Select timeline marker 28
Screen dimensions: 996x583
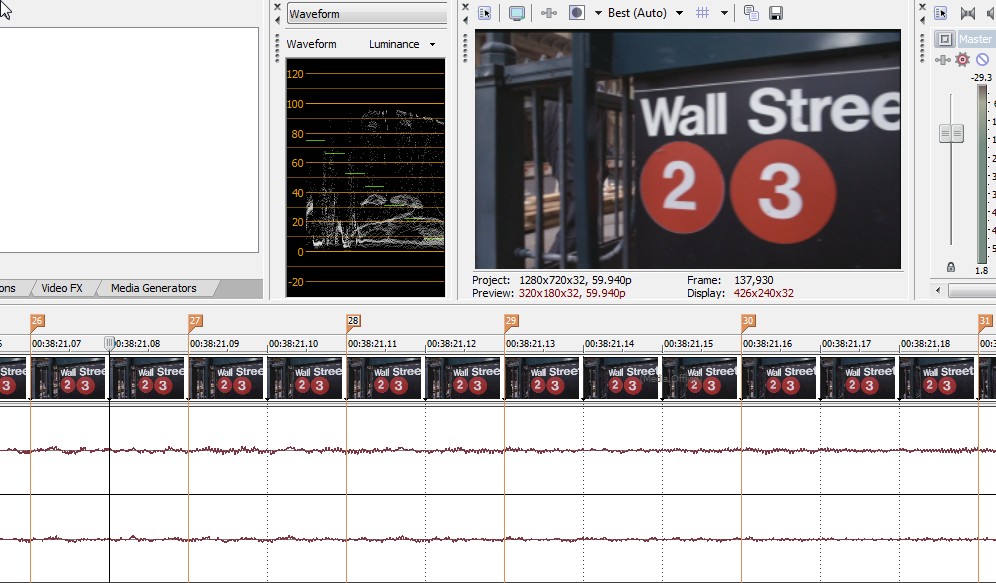point(353,321)
